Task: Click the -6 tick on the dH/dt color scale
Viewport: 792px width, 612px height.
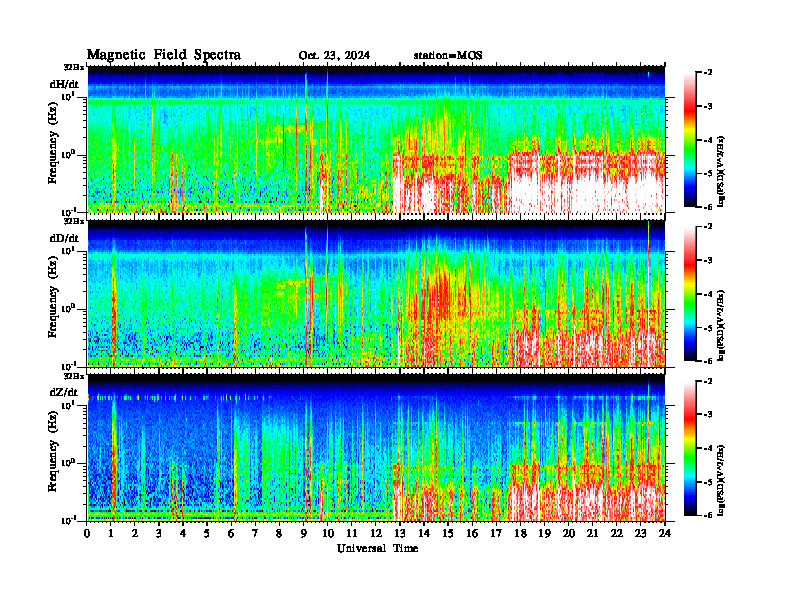Action: pyautogui.click(x=708, y=207)
